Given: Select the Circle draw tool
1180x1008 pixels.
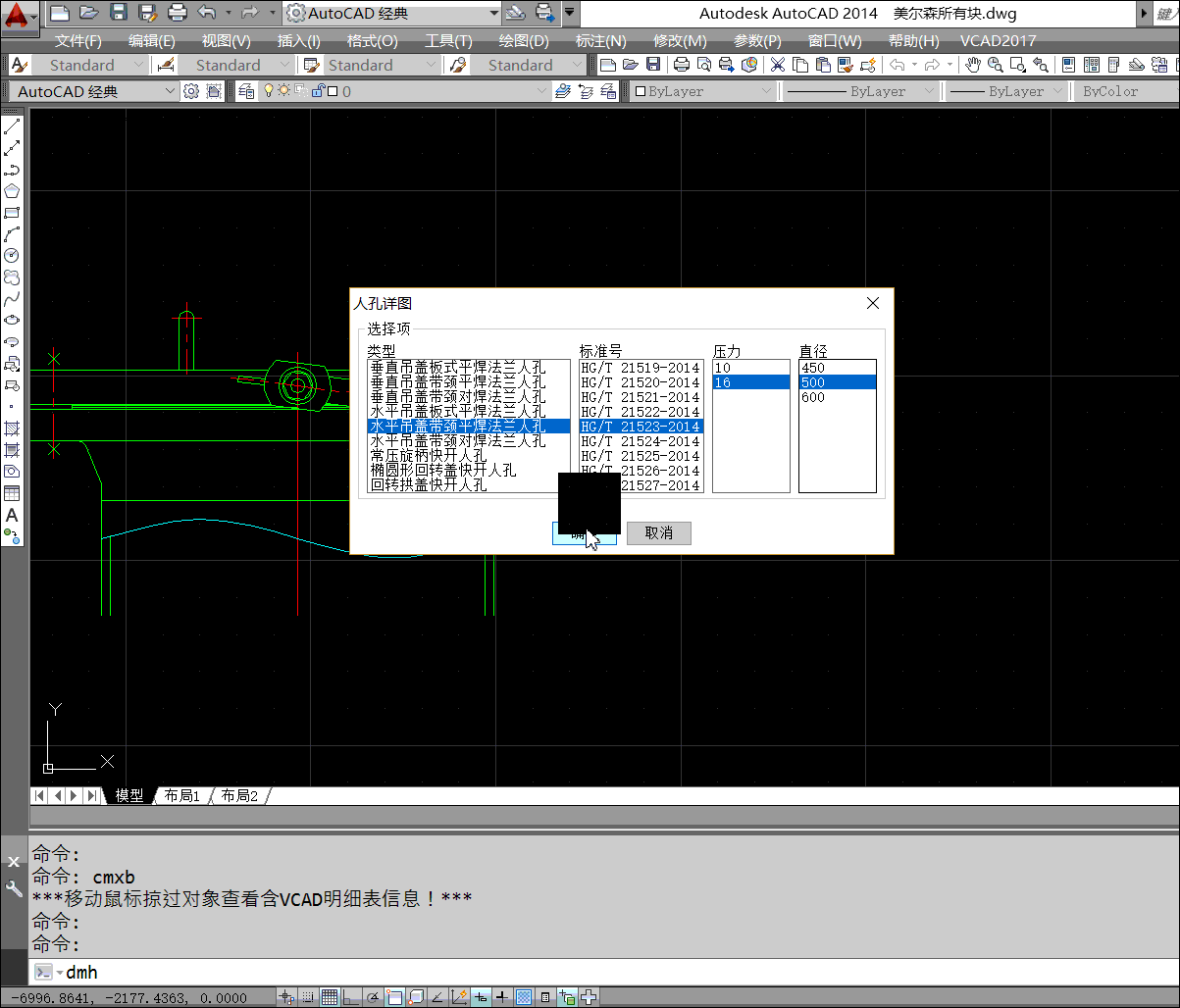Looking at the screenshot, I should (12, 256).
